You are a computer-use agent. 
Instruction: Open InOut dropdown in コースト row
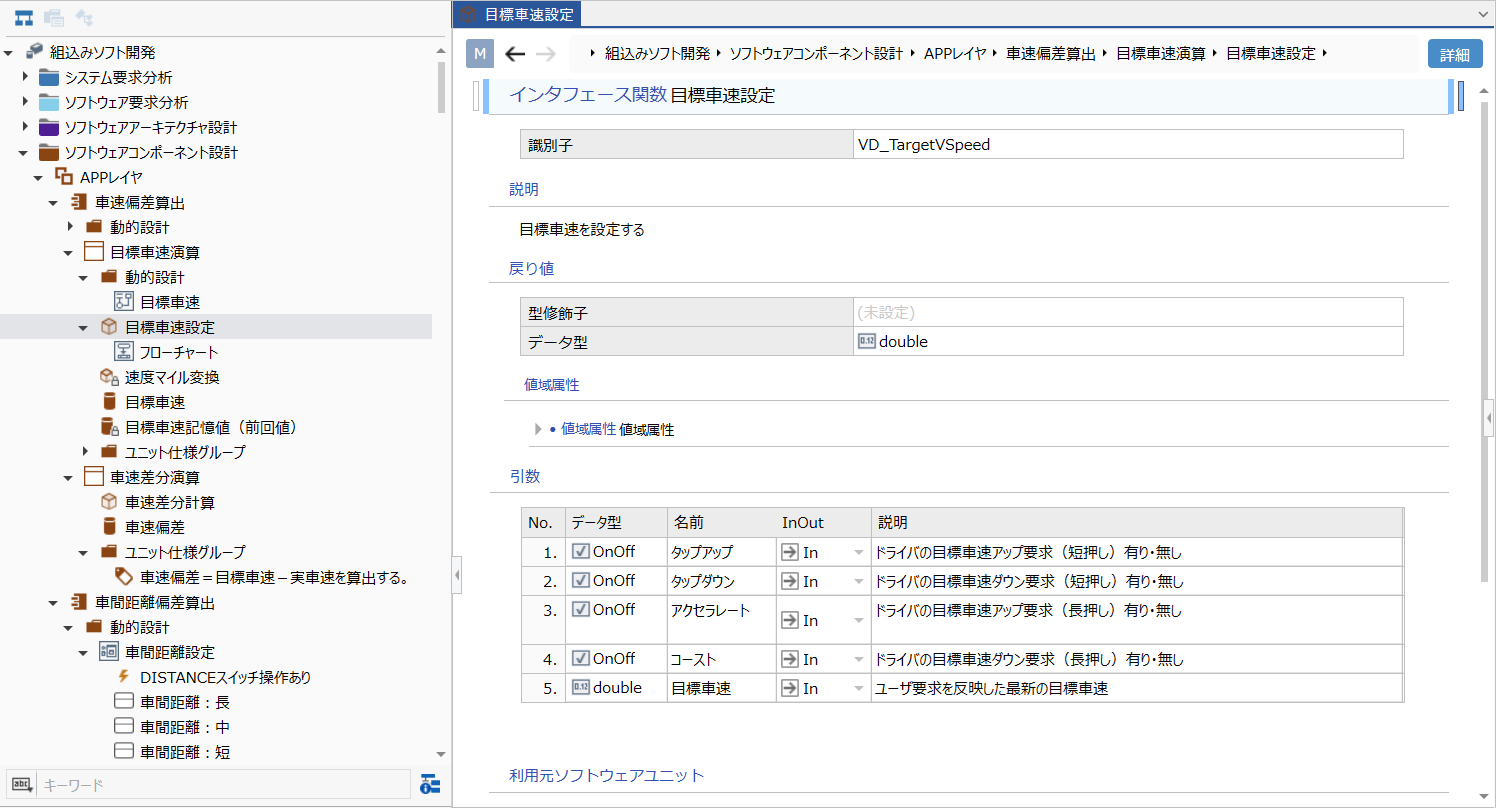[x=857, y=660]
